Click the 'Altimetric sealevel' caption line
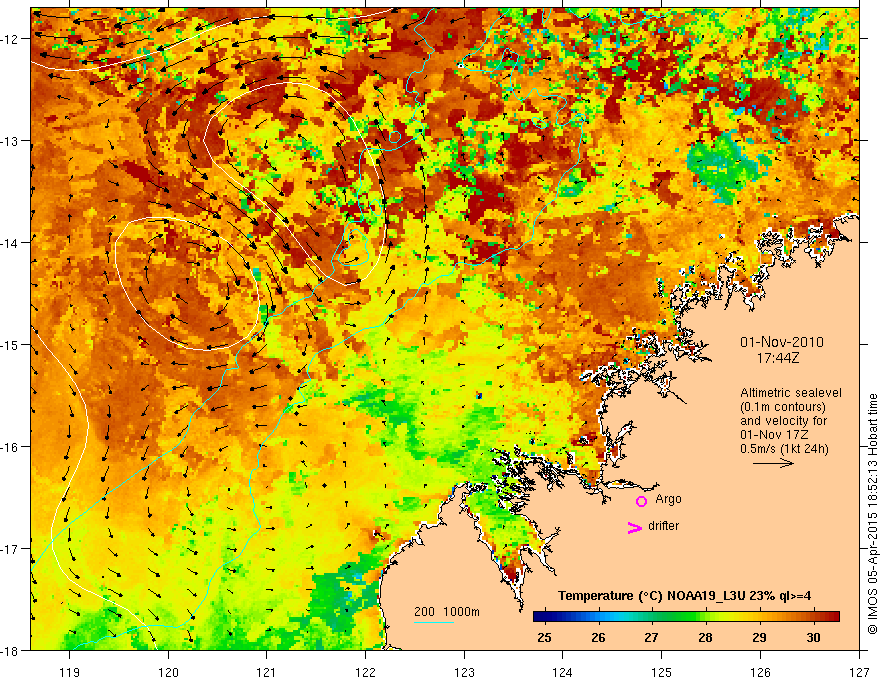Image resolution: width=880 pixels, height=680 pixels. click(790, 393)
